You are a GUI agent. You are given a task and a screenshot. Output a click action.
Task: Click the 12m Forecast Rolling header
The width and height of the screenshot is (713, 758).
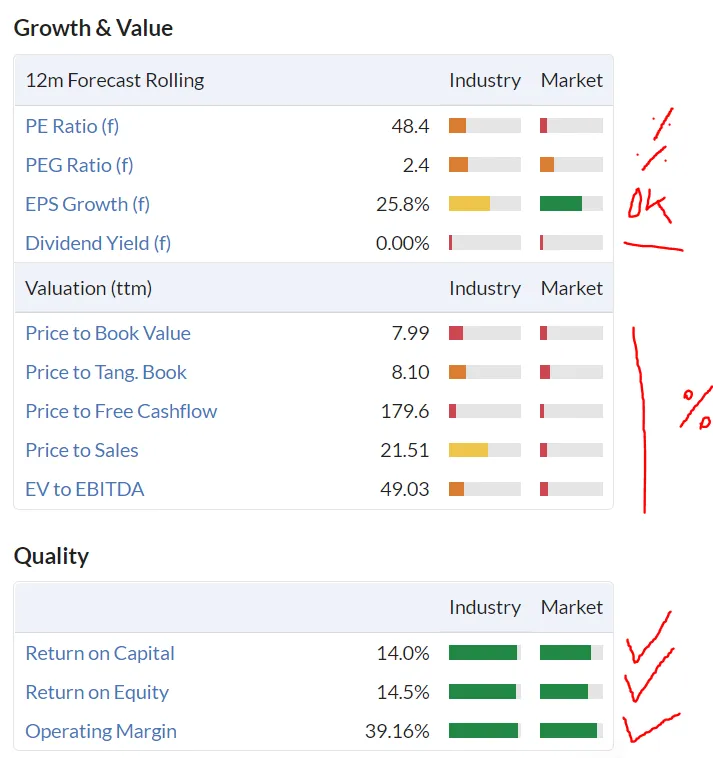pyautogui.click(x=115, y=80)
